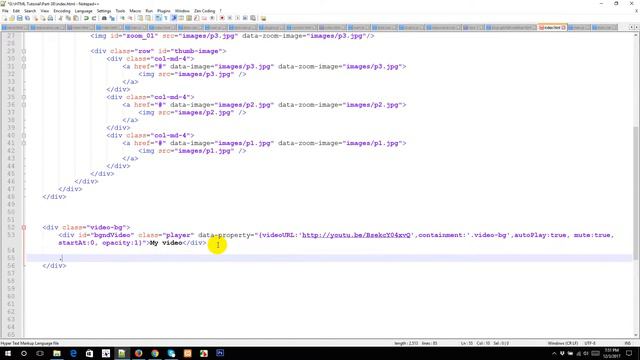Click the Zoom Out toolbar icon
The width and height of the screenshot is (640, 360).
pyautogui.click(x=131, y=18)
